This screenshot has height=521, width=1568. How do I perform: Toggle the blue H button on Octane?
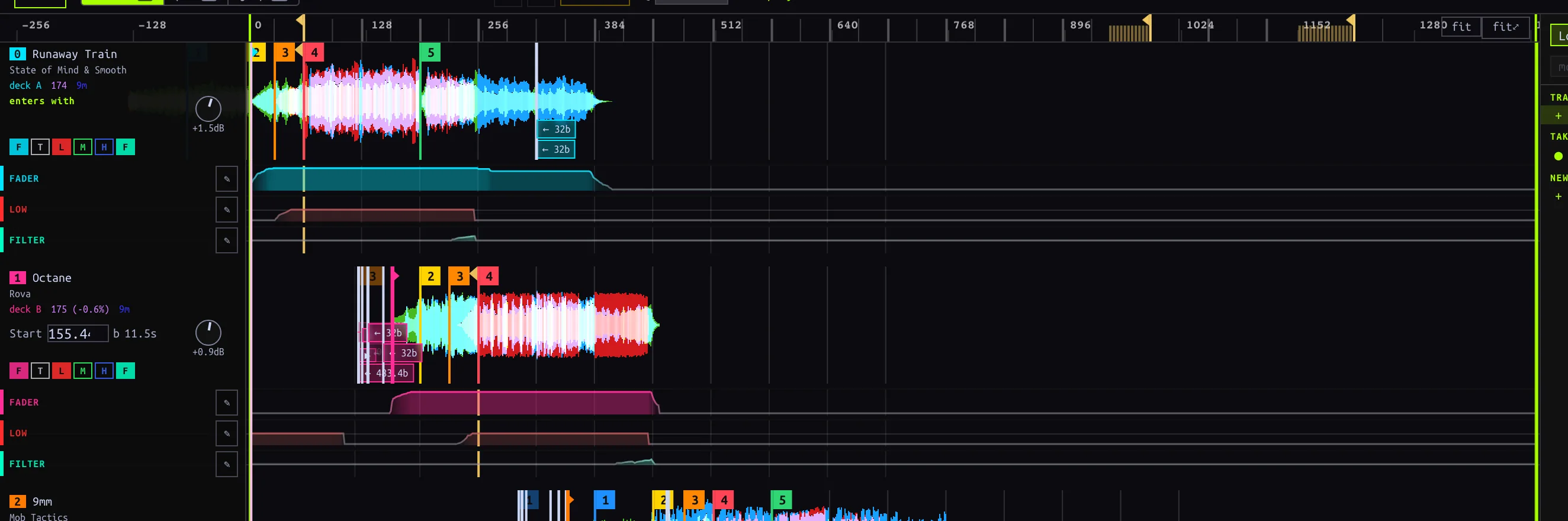tap(104, 371)
